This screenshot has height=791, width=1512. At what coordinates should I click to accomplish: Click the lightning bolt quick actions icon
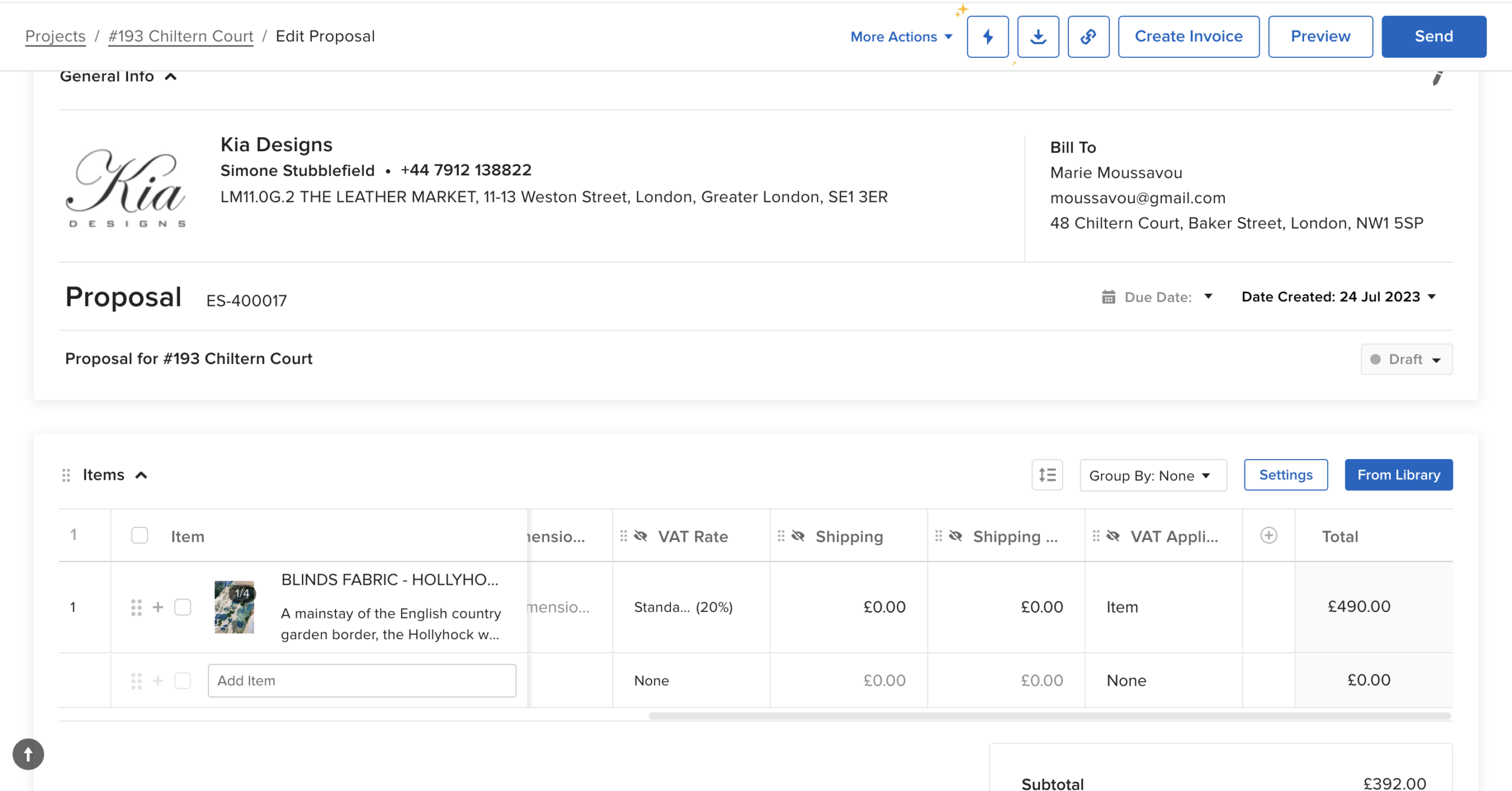(x=988, y=37)
